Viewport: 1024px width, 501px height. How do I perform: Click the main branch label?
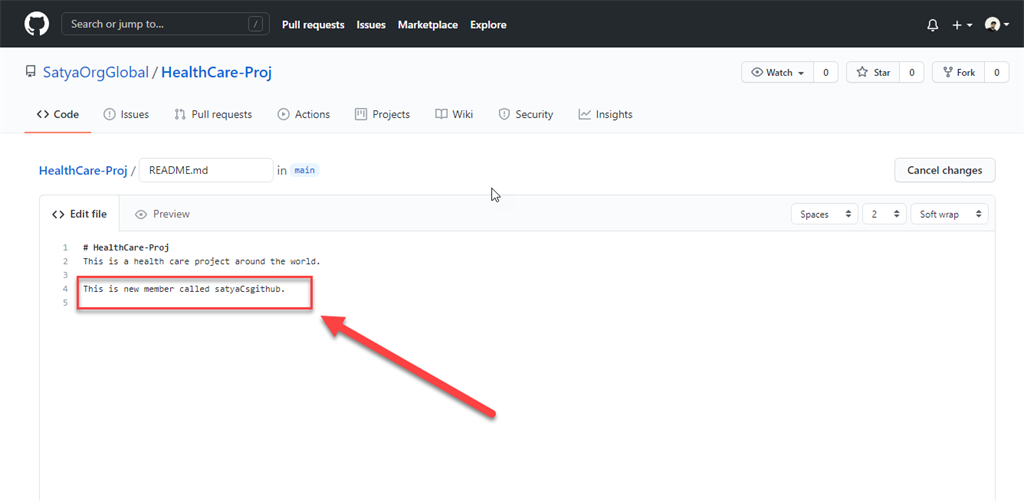[304, 170]
